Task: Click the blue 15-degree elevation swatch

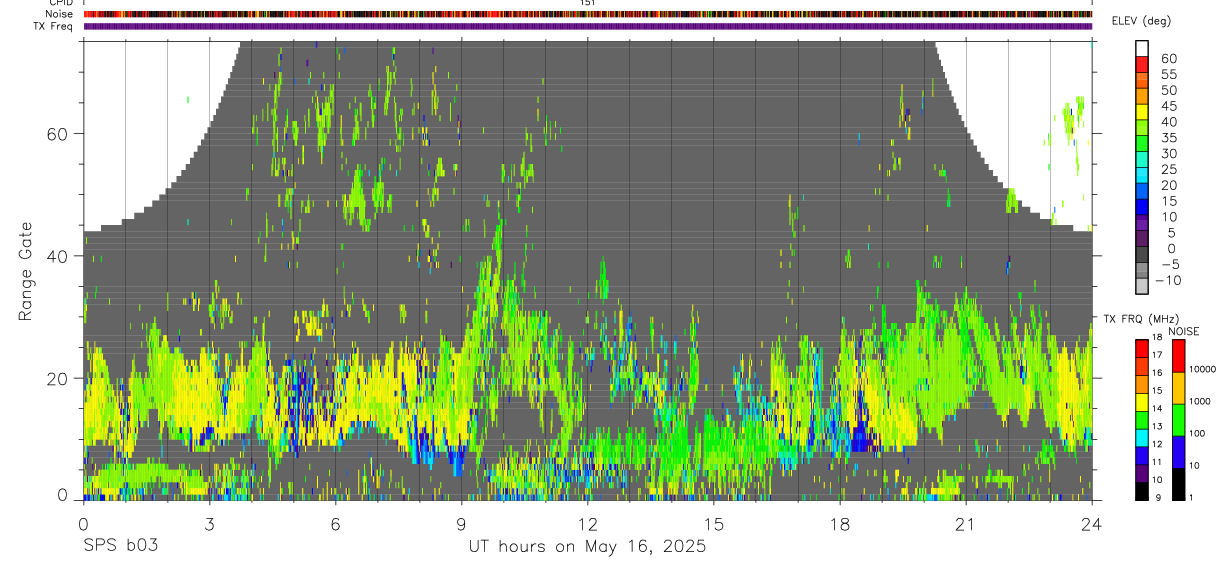Action: (1142, 209)
